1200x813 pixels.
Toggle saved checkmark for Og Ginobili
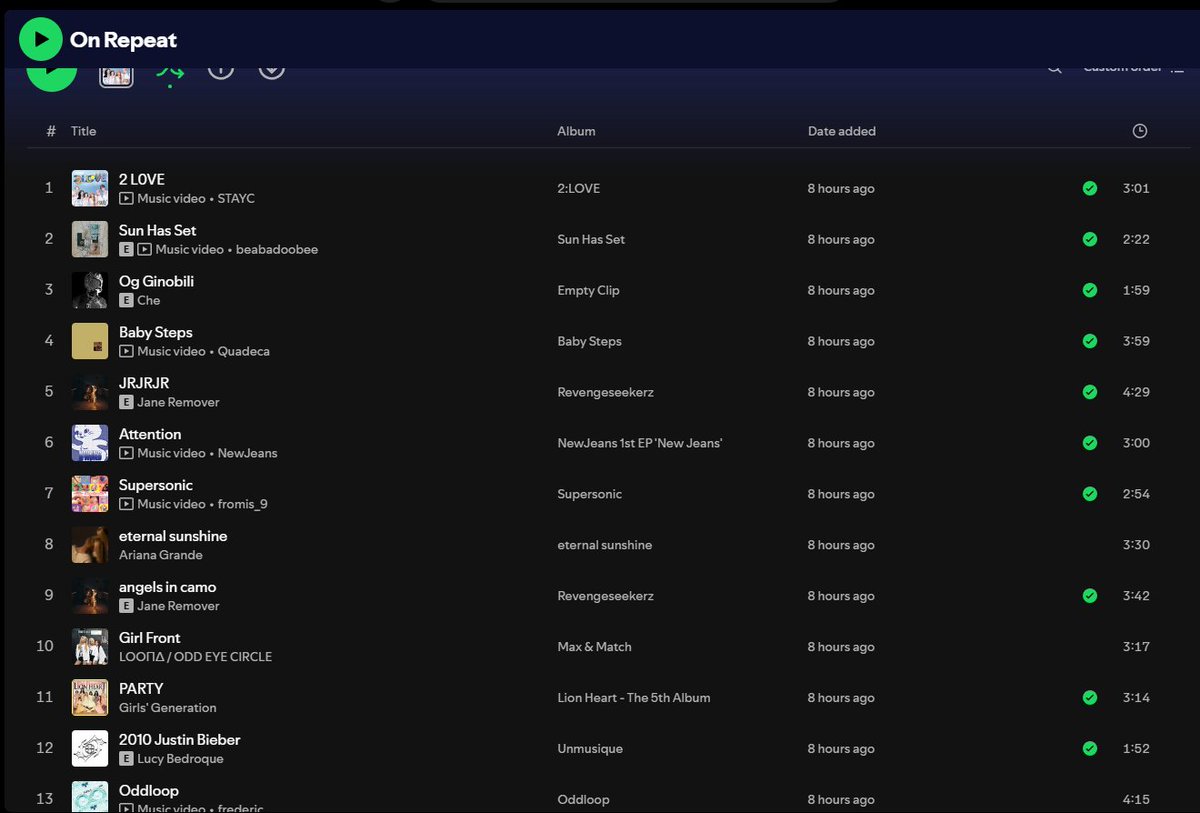1090,290
